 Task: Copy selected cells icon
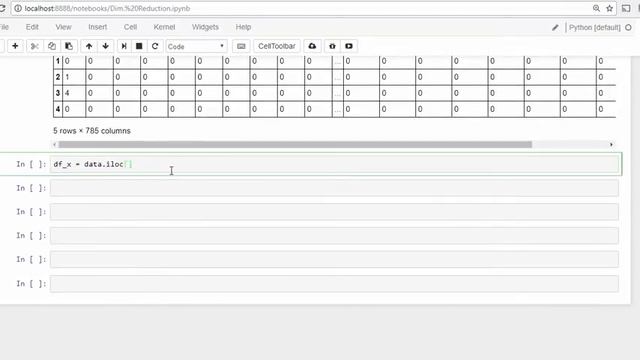52,46
